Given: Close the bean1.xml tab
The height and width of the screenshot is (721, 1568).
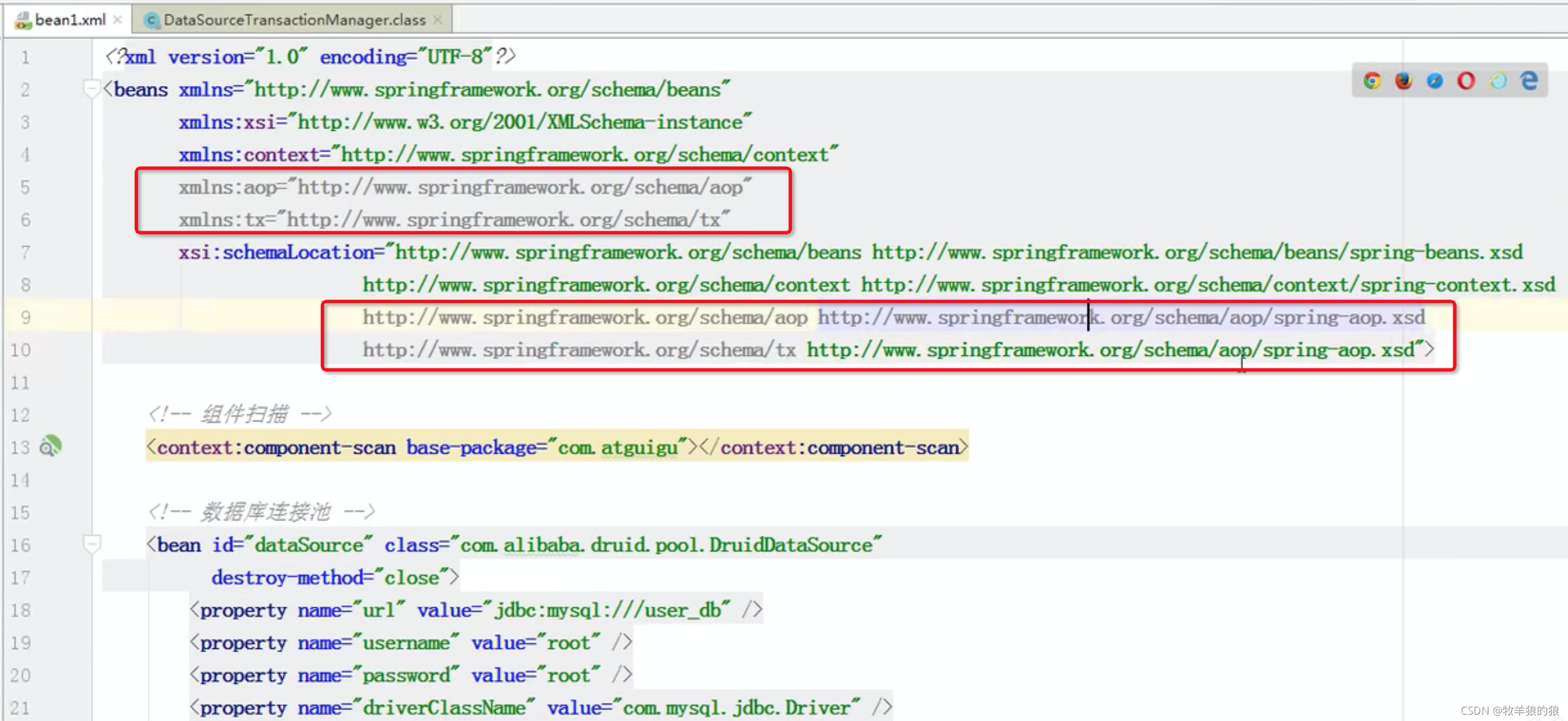Looking at the screenshot, I should [x=118, y=20].
